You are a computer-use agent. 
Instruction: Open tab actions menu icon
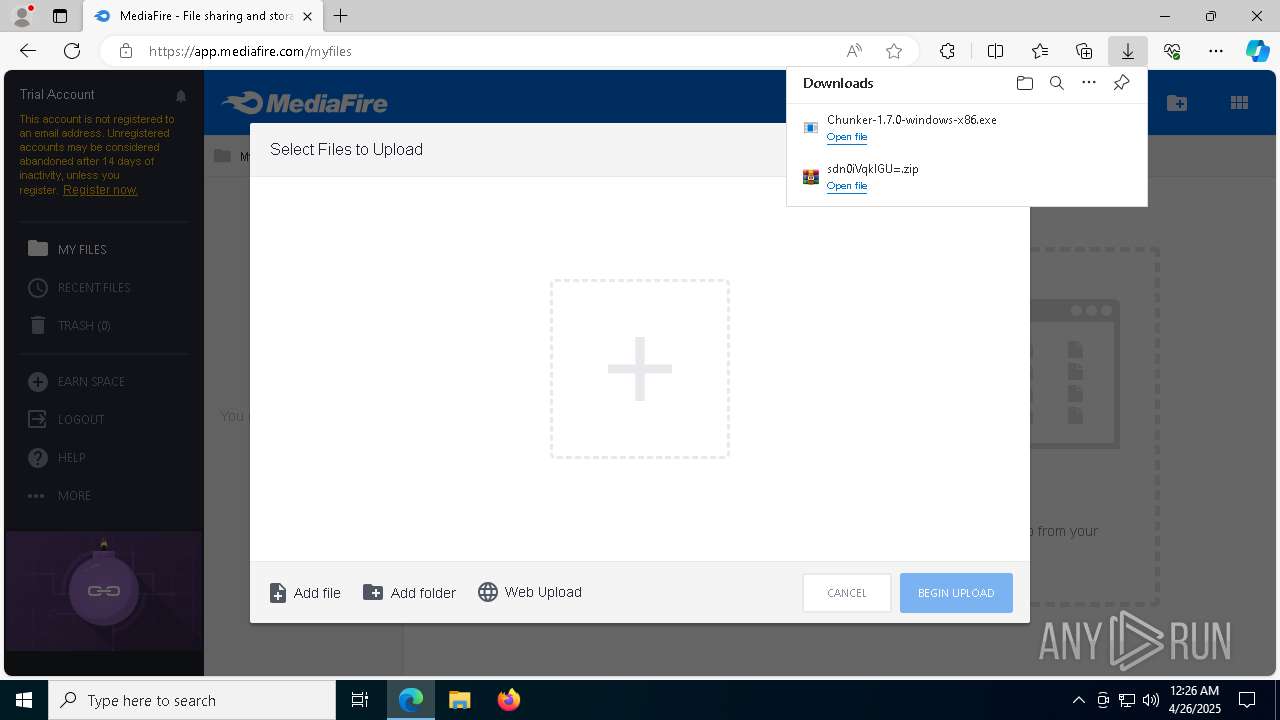[60, 16]
